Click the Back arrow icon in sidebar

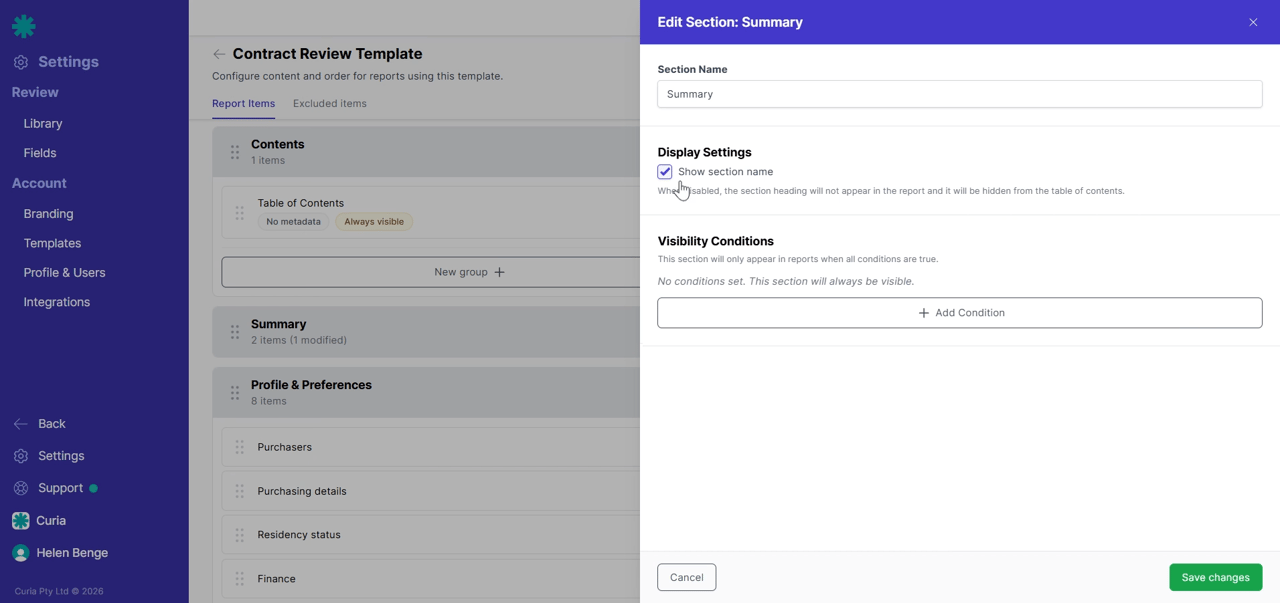point(21,424)
